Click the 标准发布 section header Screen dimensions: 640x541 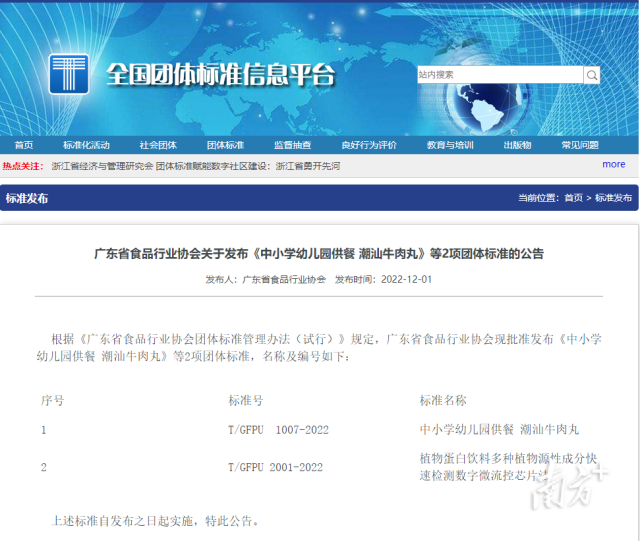pyautogui.click(x=27, y=198)
